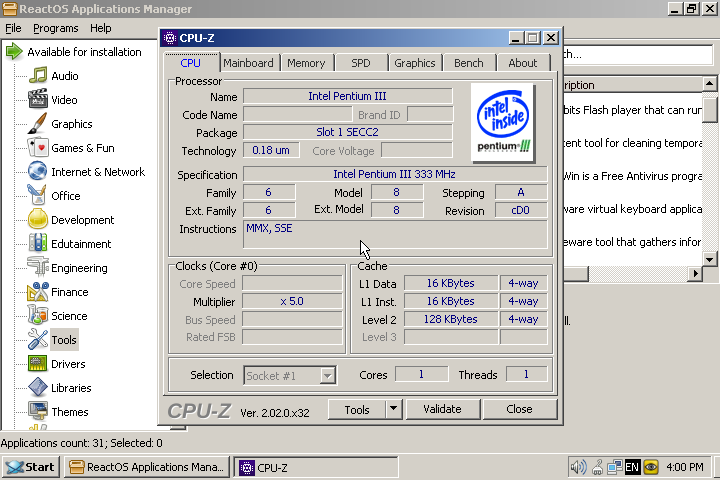Switch to the Mainboard tab
The height and width of the screenshot is (480, 720).
[248, 63]
